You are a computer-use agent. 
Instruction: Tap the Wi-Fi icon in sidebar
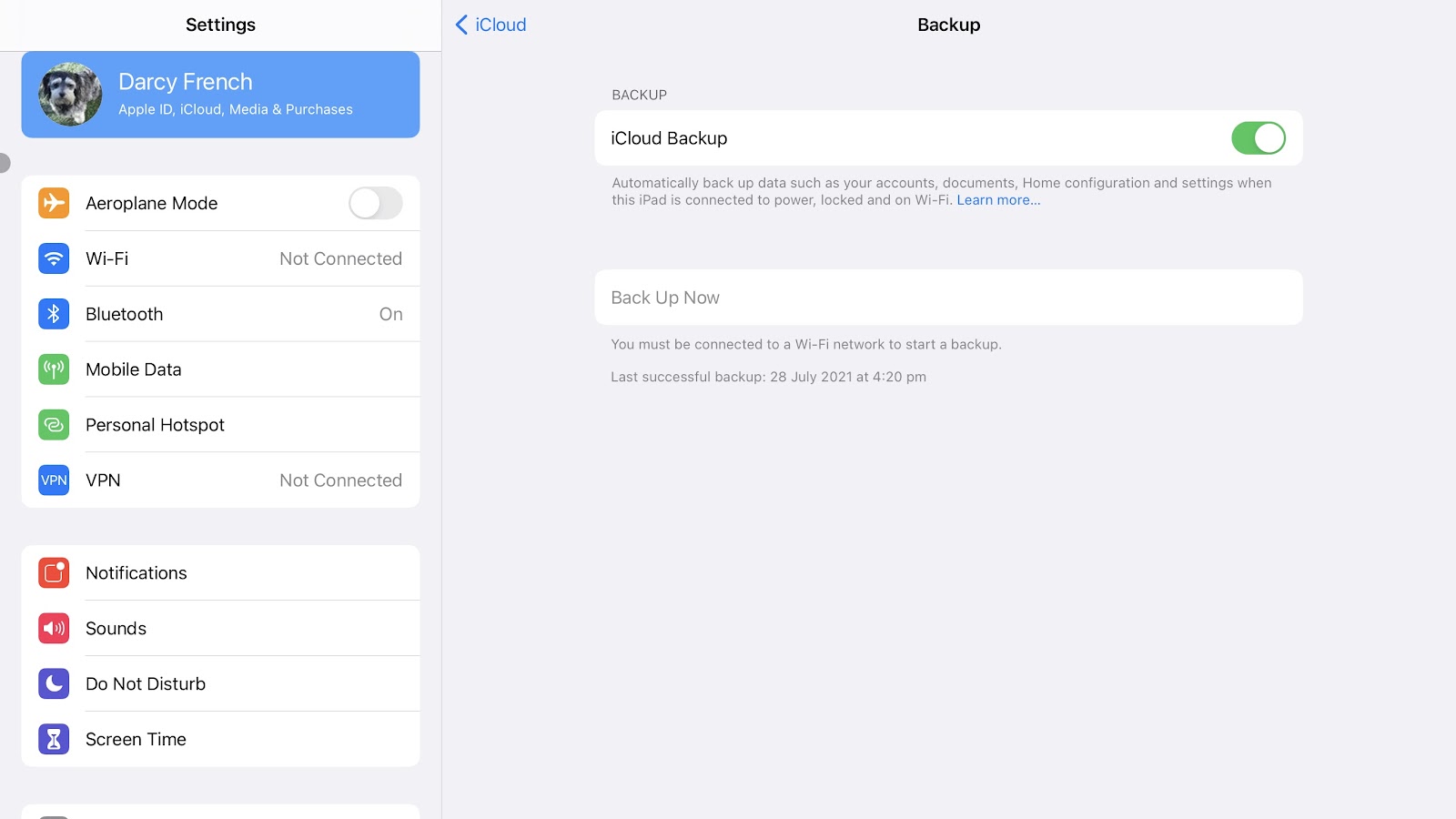click(x=54, y=258)
